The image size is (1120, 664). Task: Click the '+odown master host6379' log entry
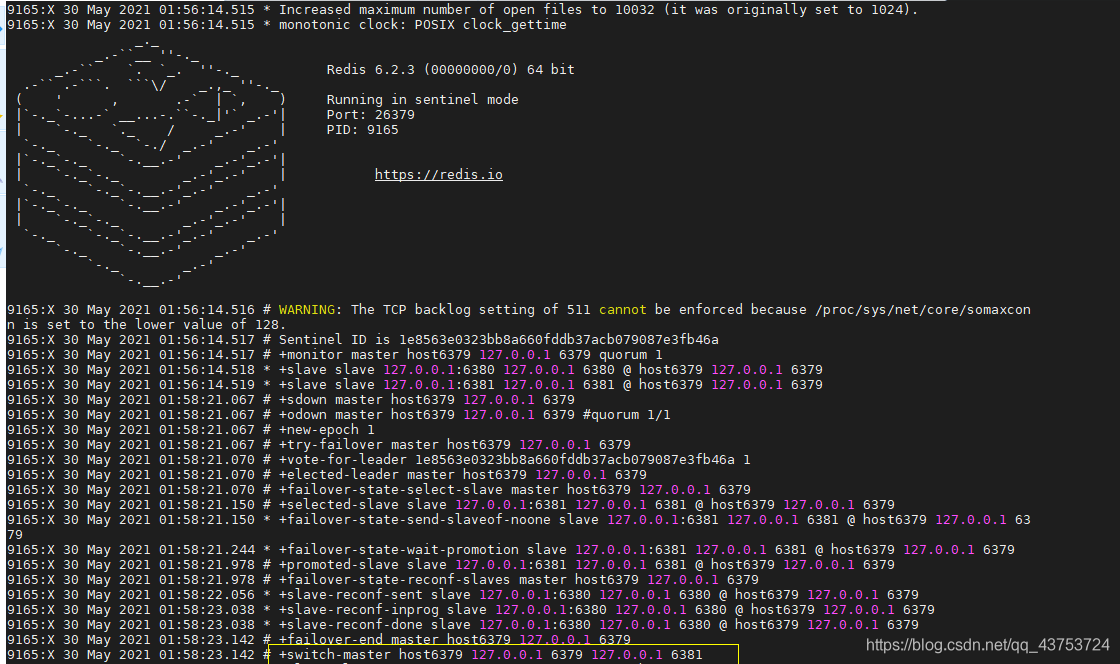(x=339, y=415)
